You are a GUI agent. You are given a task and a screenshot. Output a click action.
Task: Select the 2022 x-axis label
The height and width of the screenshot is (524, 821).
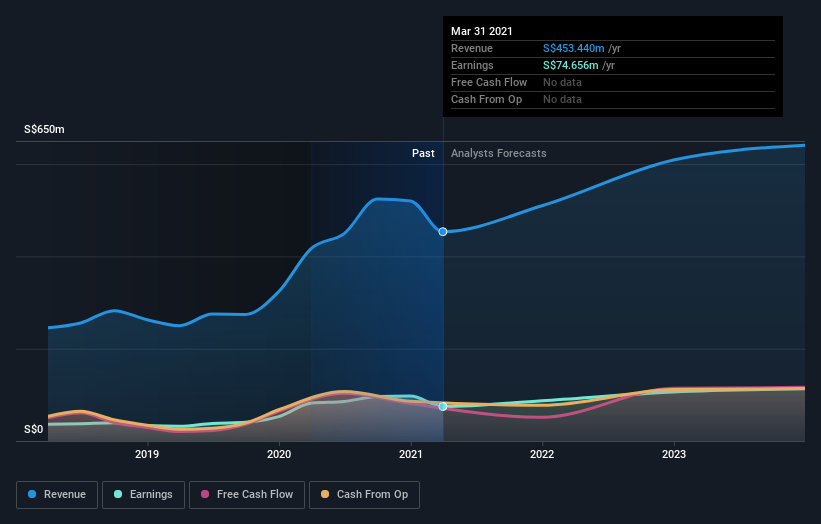click(542, 454)
